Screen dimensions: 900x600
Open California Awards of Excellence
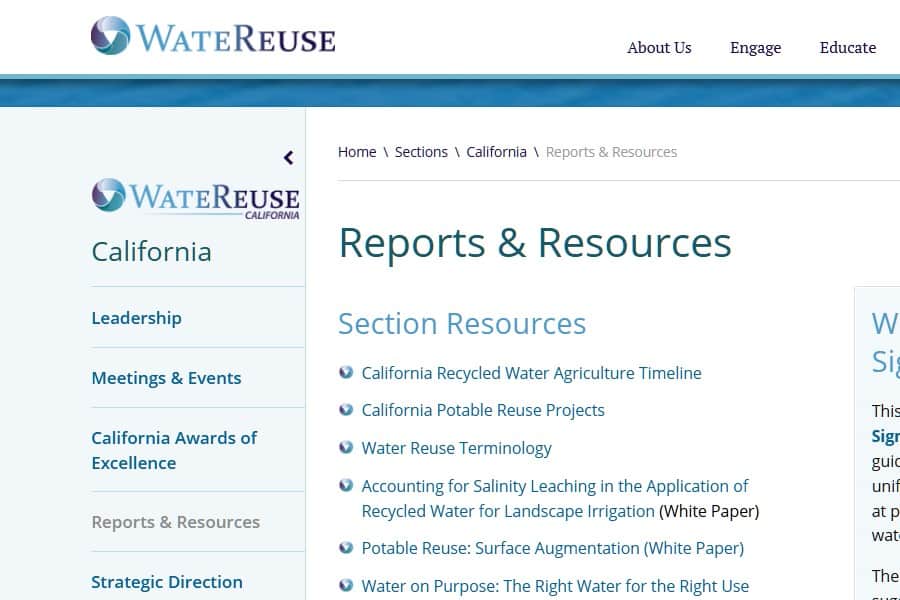pyautogui.click(x=174, y=450)
